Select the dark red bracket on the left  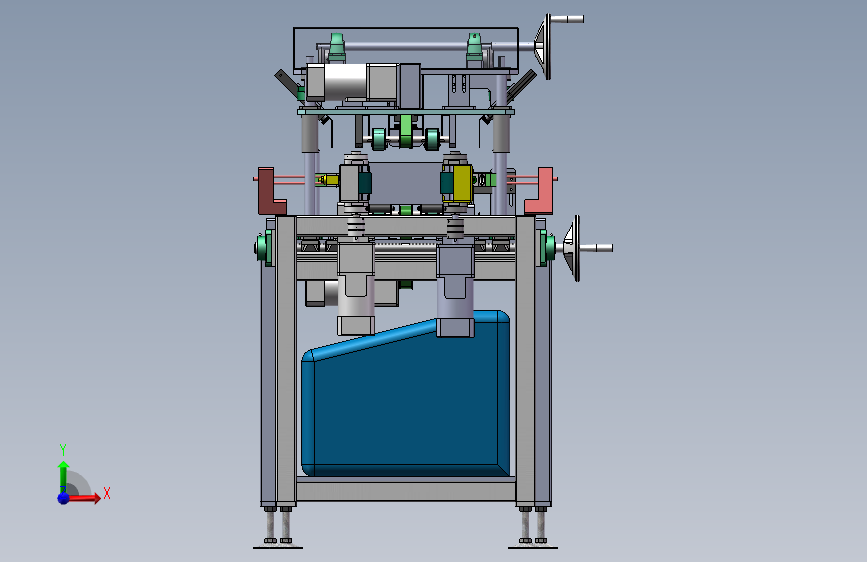click(271, 191)
